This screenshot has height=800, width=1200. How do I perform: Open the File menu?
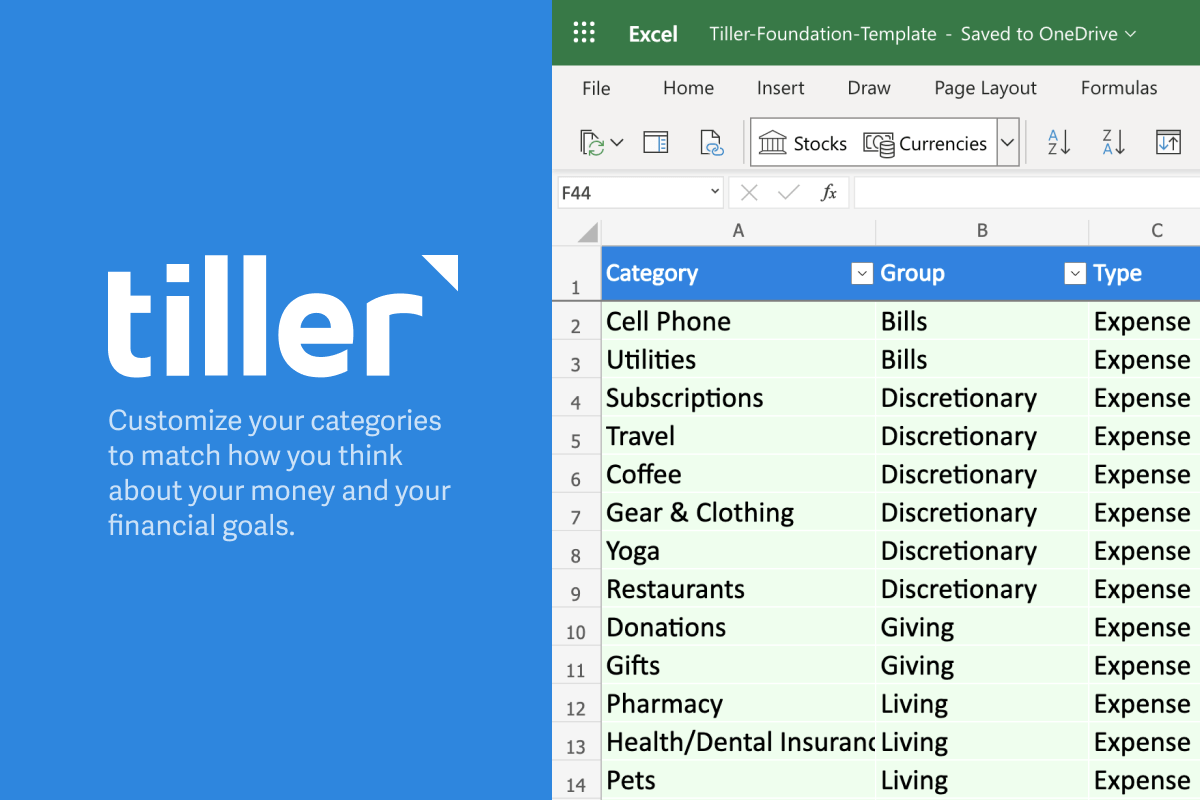(596, 88)
